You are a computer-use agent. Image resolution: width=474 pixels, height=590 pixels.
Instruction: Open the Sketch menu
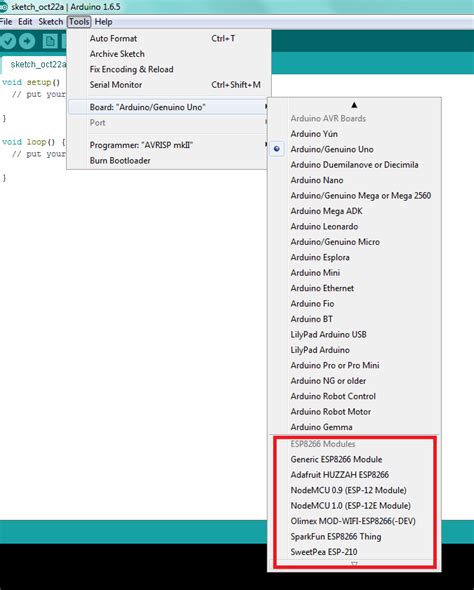(x=50, y=21)
